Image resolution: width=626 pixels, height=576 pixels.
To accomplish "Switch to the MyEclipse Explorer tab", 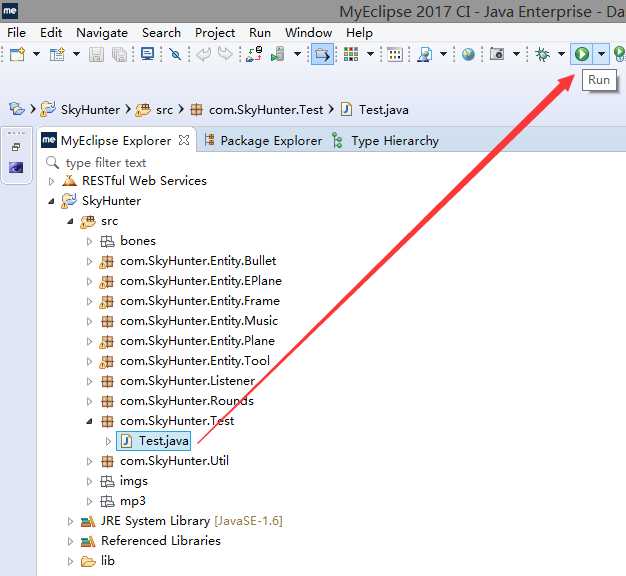I will (x=116, y=141).
